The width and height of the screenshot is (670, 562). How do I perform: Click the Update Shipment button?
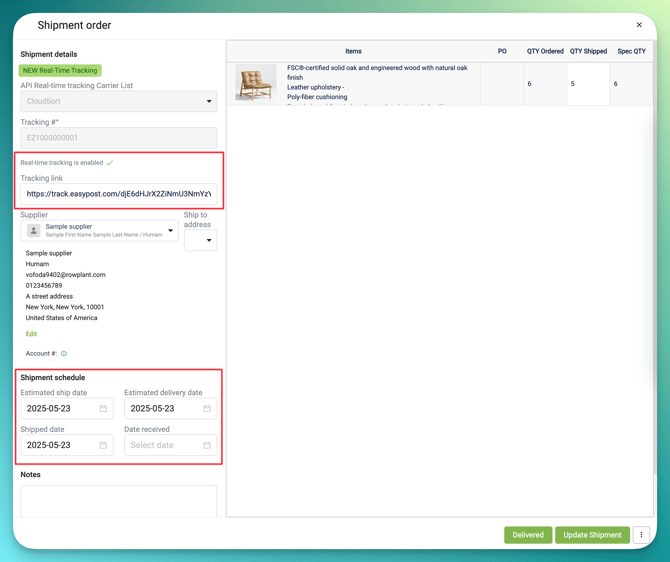592,535
